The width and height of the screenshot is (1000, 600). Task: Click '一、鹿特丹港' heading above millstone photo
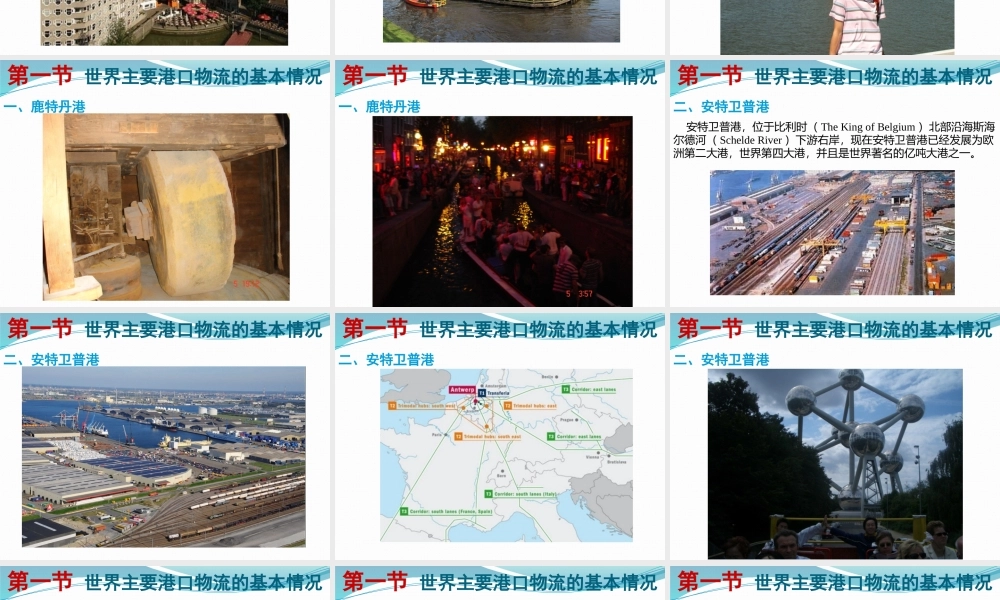45,106
